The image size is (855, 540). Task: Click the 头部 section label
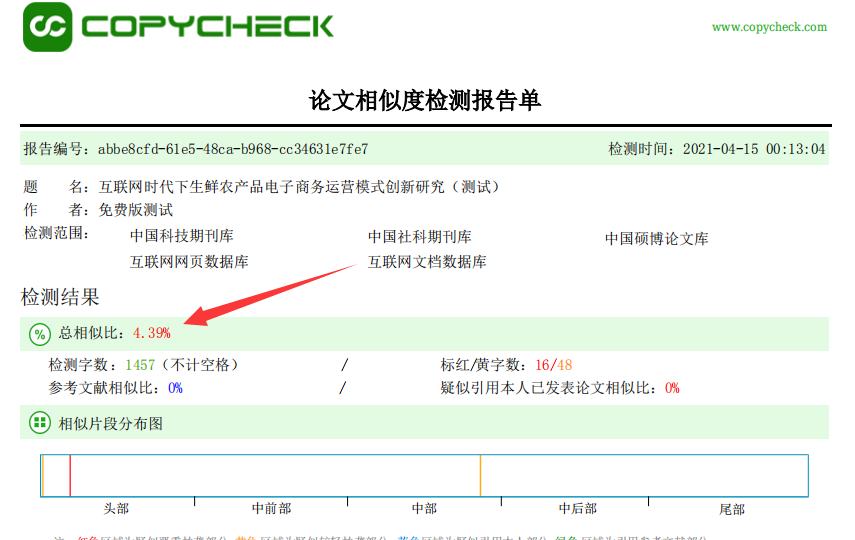click(117, 509)
